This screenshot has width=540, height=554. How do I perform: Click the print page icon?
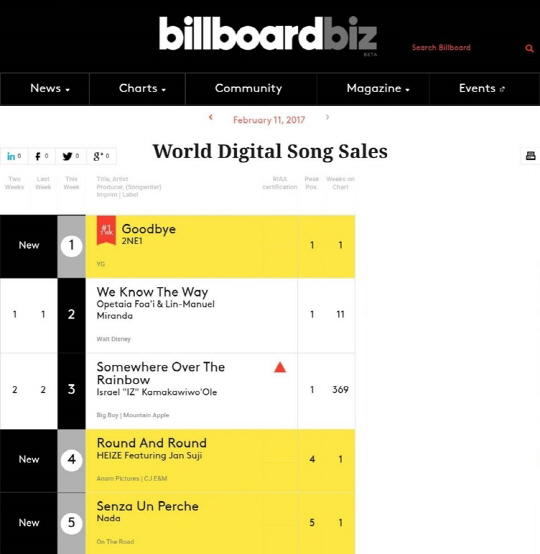click(x=530, y=155)
